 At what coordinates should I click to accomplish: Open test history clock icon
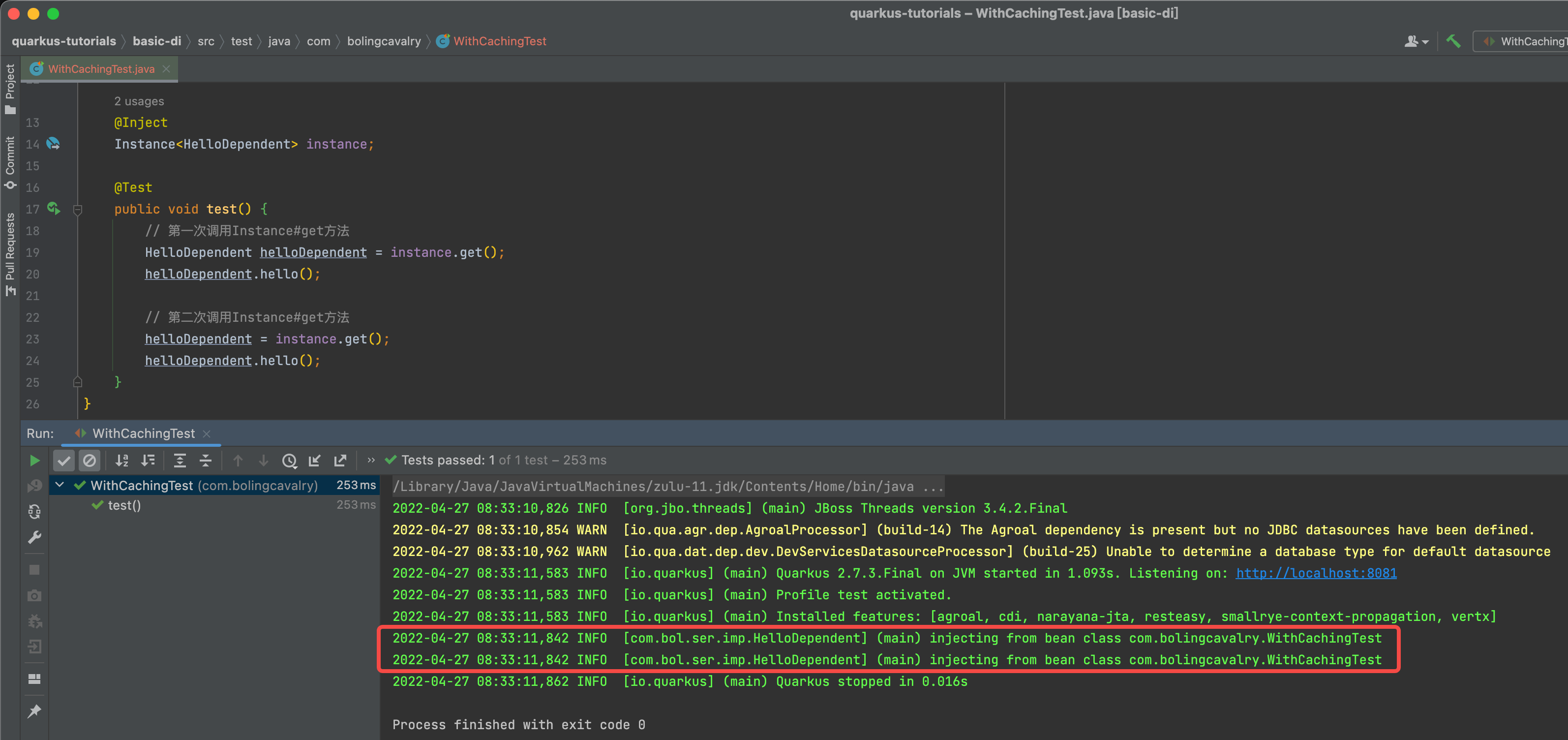[289, 461]
